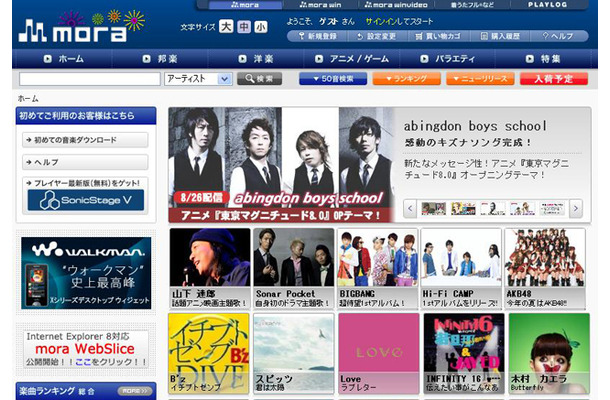610x400 pixels.
Task: Click next arrow in feature carousel
Action: tap(576, 209)
